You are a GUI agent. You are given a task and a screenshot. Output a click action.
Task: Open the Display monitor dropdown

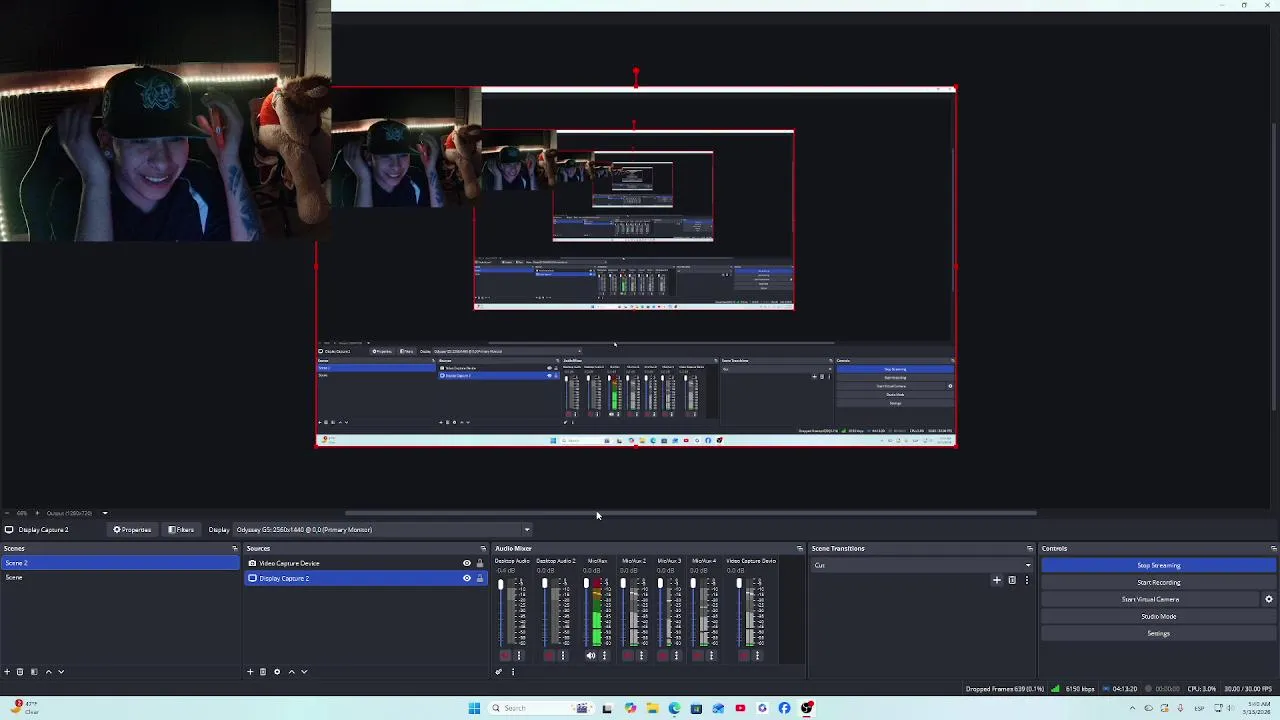click(x=383, y=530)
